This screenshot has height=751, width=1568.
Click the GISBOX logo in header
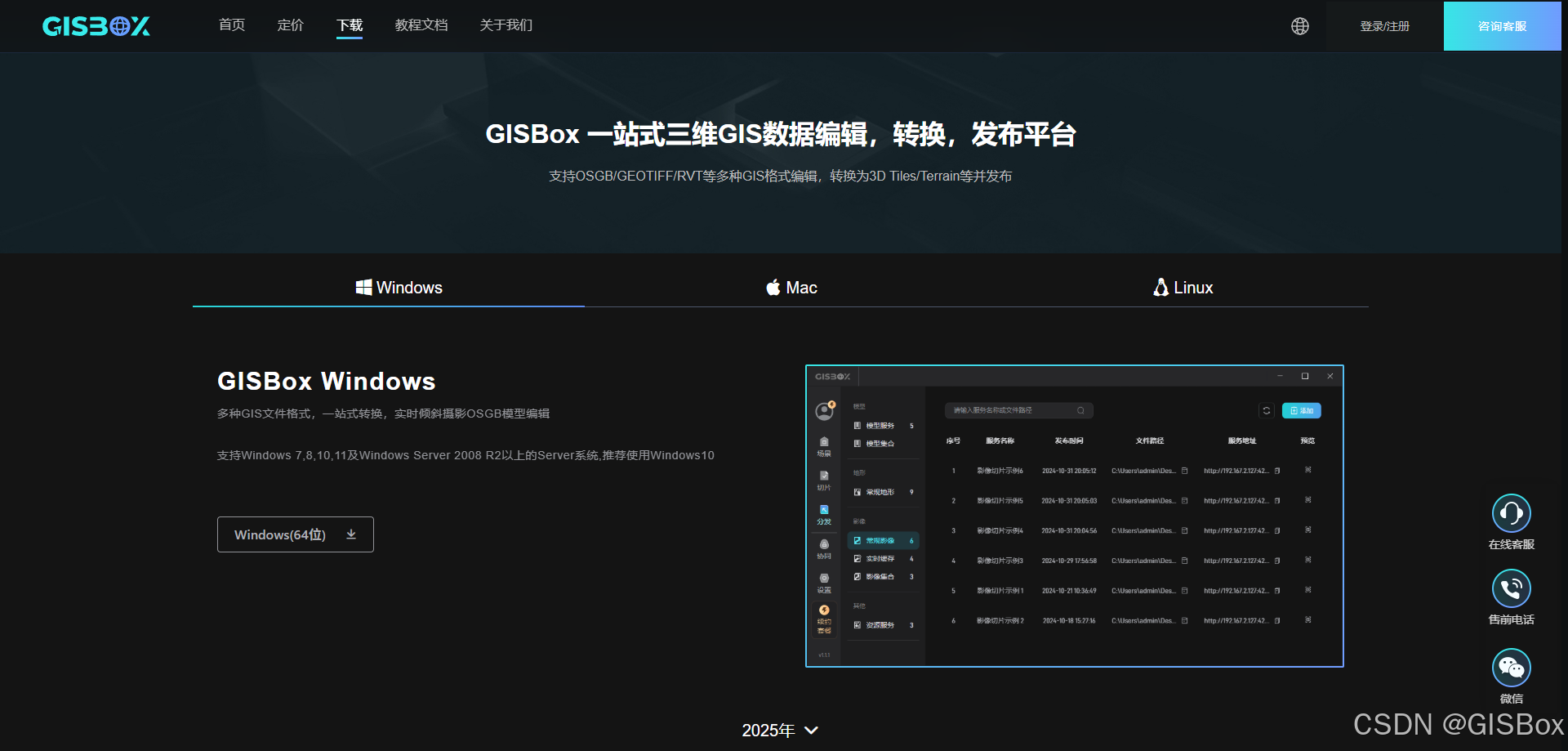click(x=96, y=26)
